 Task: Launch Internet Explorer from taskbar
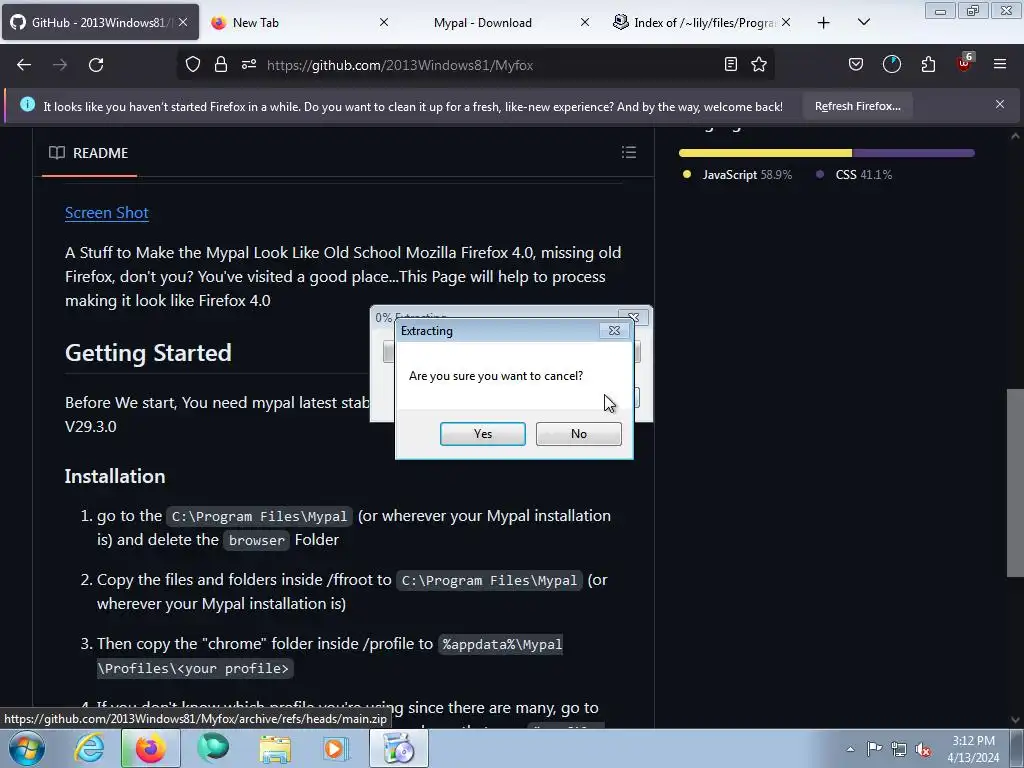(x=89, y=748)
